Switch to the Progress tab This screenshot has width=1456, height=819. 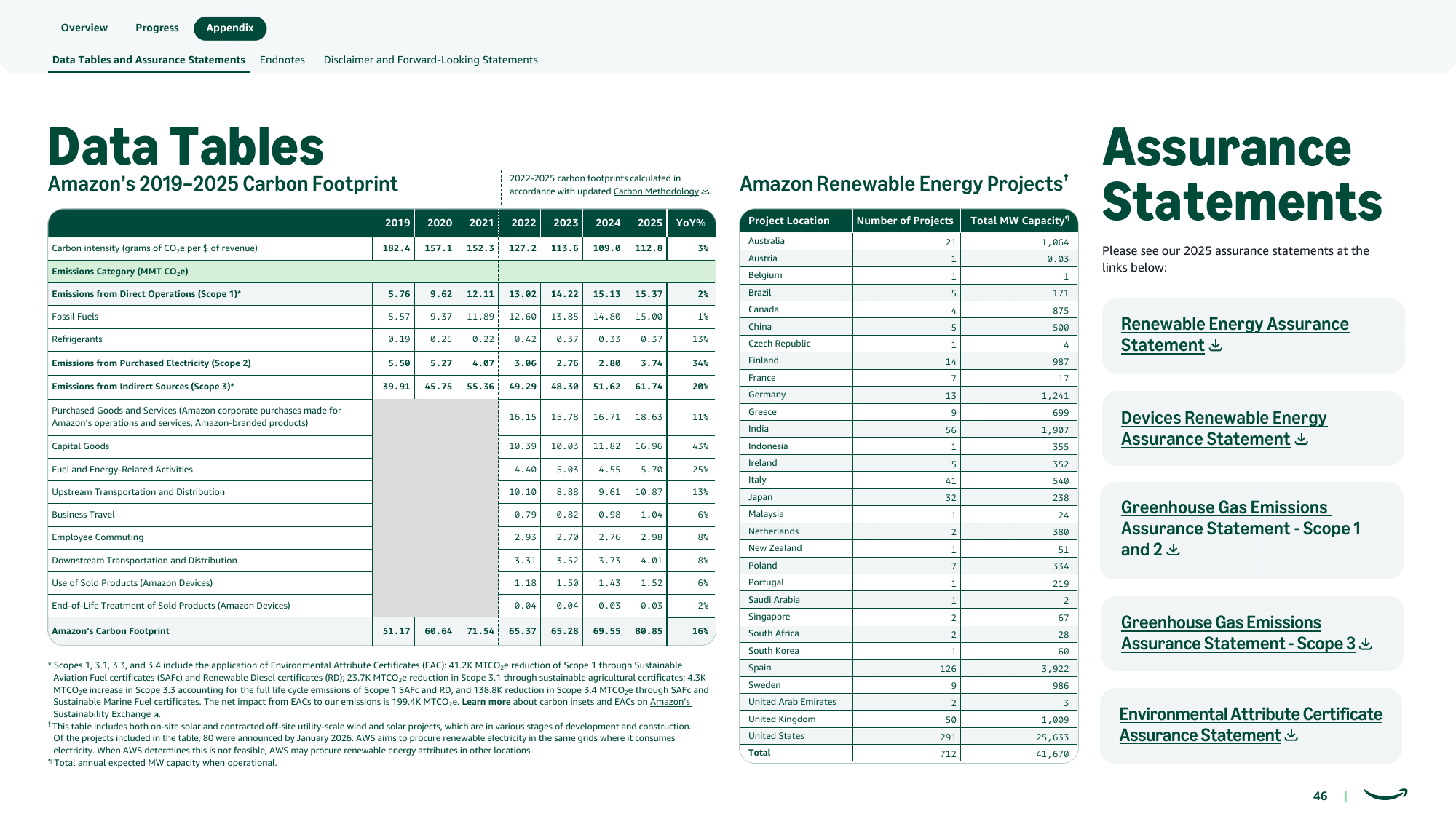pyautogui.click(x=157, y=28)
